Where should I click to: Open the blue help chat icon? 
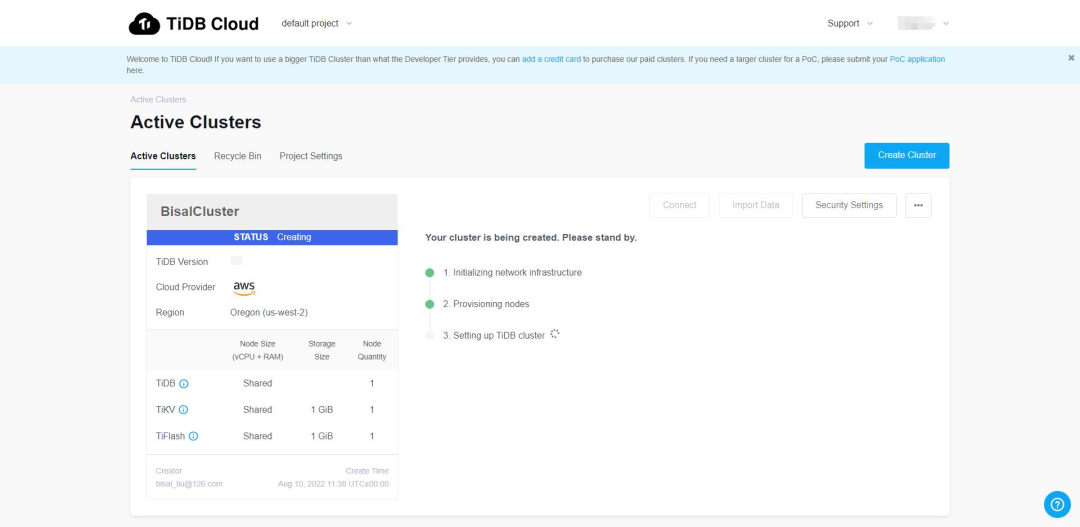click(1056, 504)
